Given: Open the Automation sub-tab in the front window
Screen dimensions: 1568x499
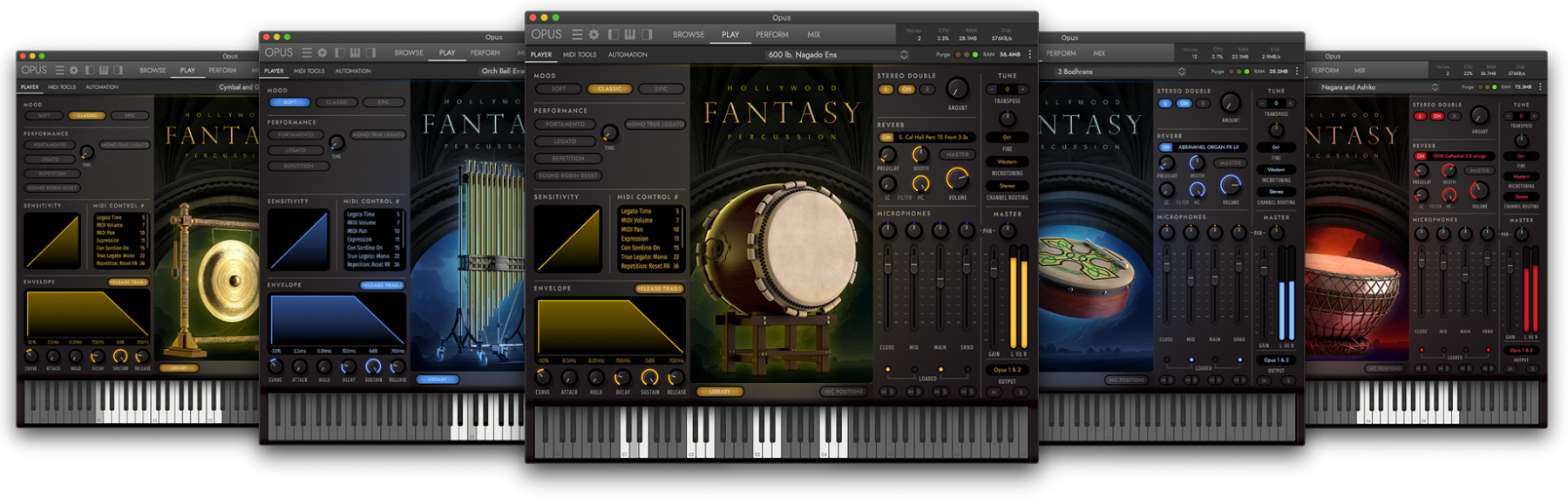Looking at the screenshot, I should click(628, 54).
